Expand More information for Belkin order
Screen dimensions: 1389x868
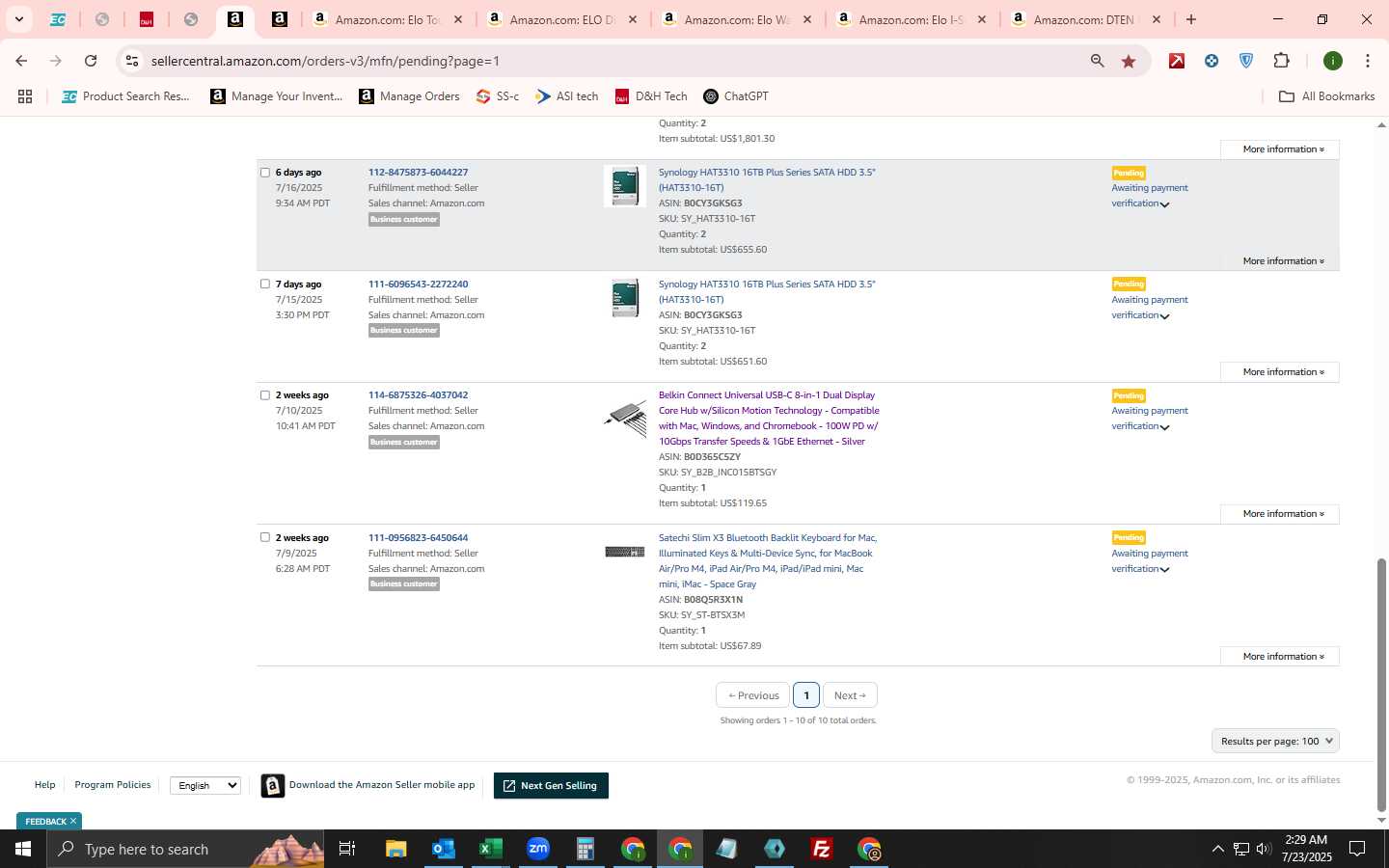[1280, 514]
